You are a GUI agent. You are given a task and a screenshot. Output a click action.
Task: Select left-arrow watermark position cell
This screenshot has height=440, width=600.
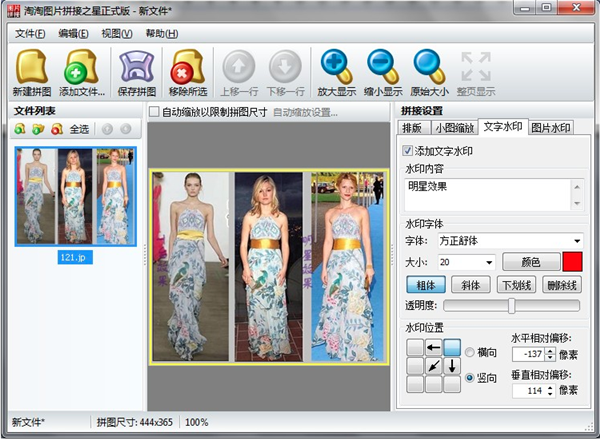click(435, 348)
